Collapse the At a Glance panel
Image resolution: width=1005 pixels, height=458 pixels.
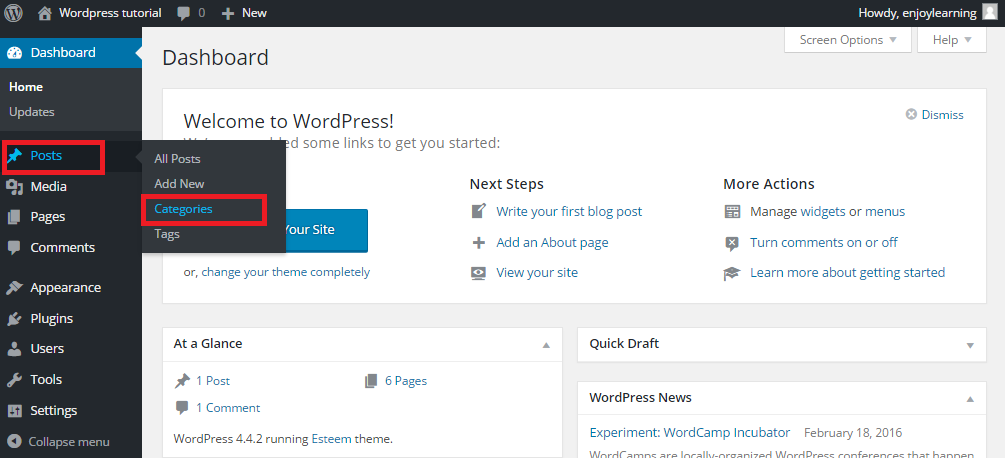[x=546, y=345]
